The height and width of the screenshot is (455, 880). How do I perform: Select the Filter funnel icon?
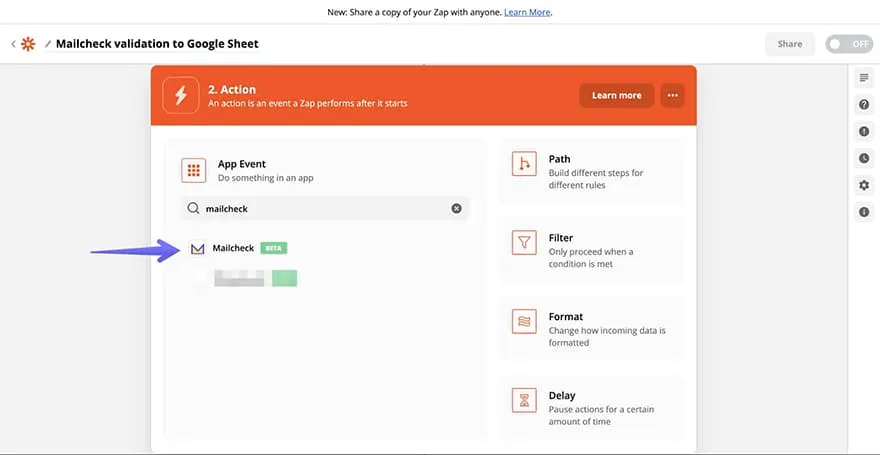point(524,243)
